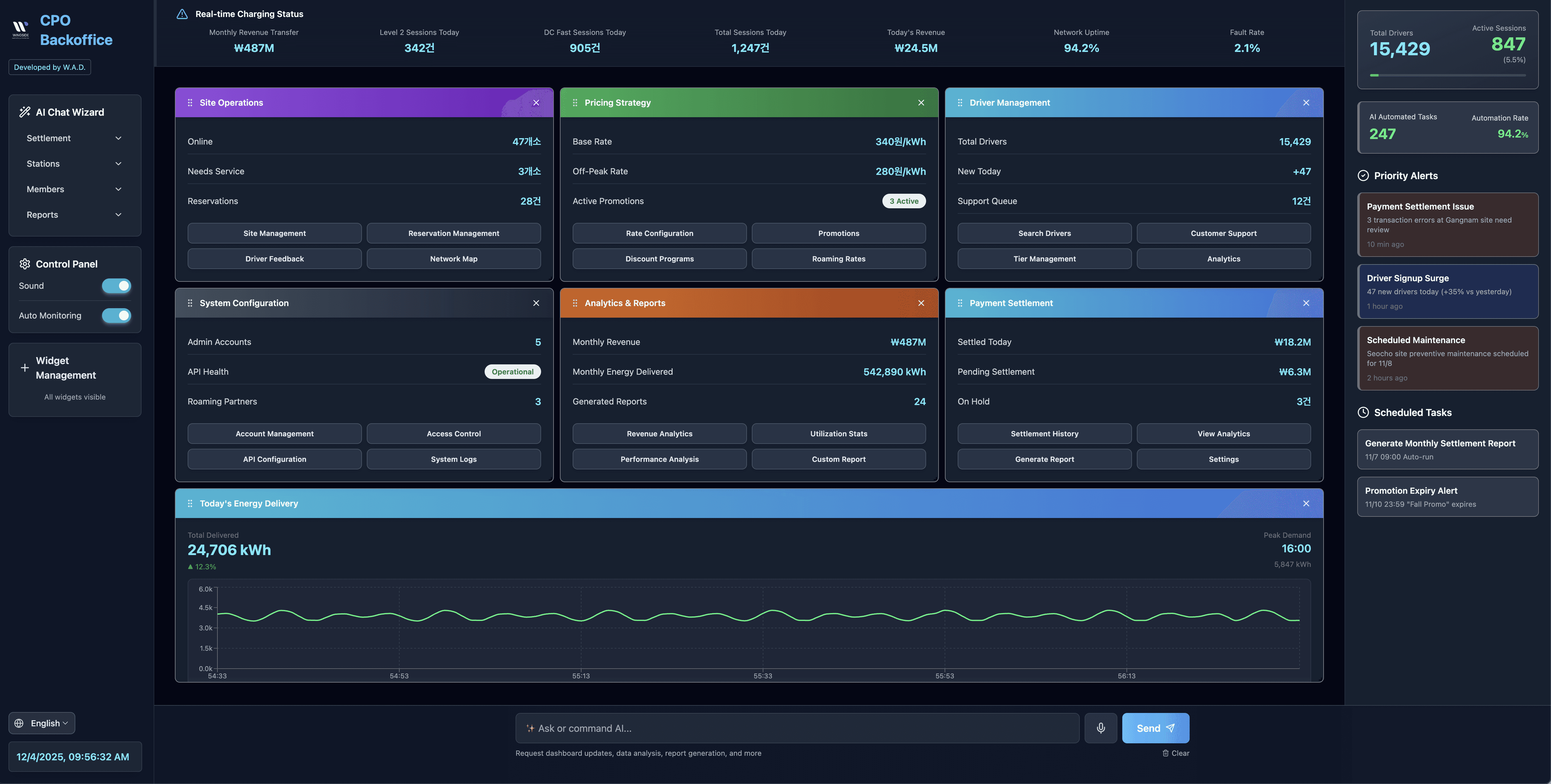The height and width of the screenshot is (784, 1551).
Task: Click the microphone voice input icon
Action: (1101, 728)
